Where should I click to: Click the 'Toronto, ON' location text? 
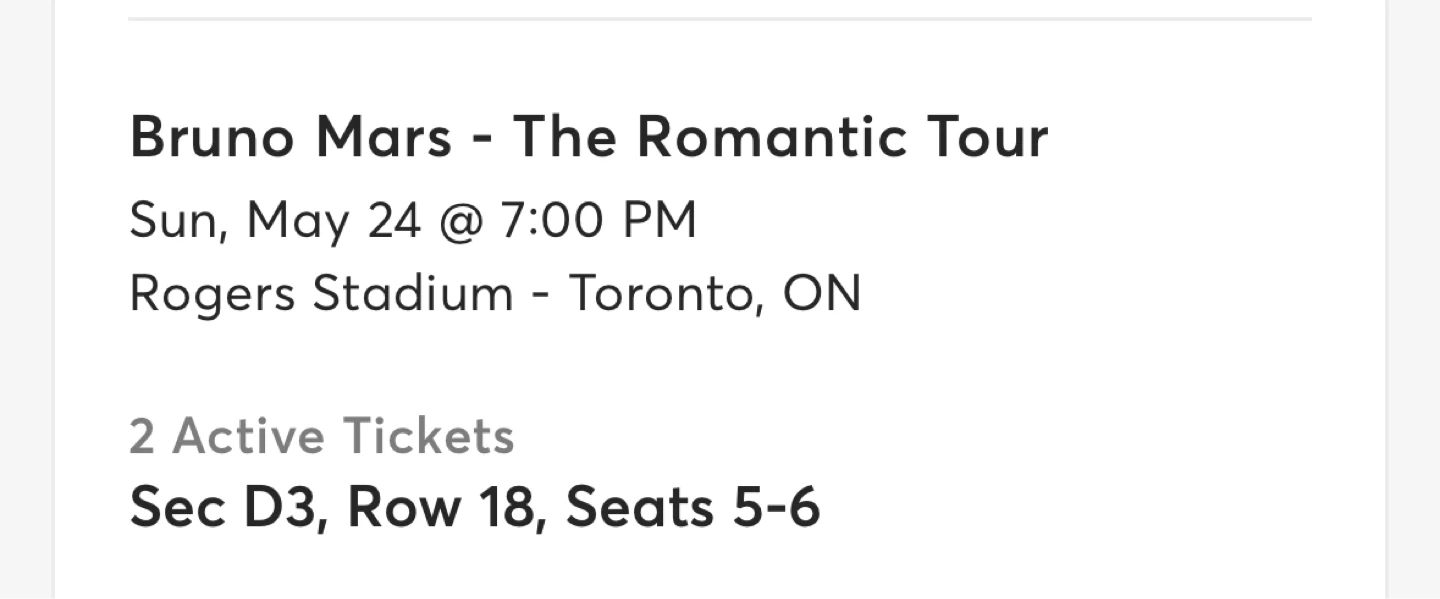pyautogui.click(x=715, y=294)
